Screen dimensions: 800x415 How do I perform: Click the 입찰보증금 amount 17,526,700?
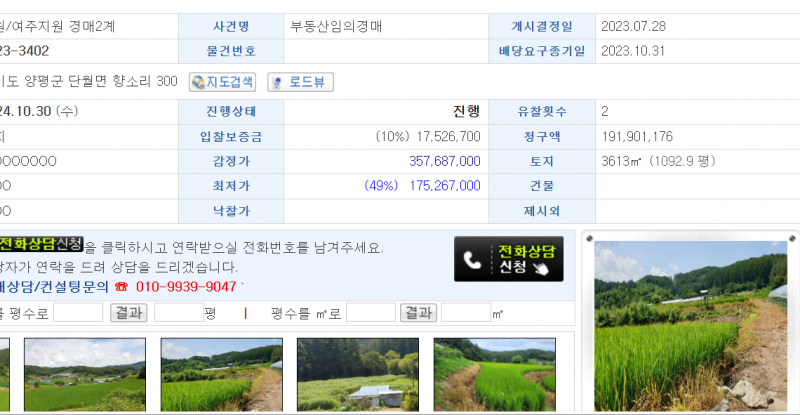(448, 137)
